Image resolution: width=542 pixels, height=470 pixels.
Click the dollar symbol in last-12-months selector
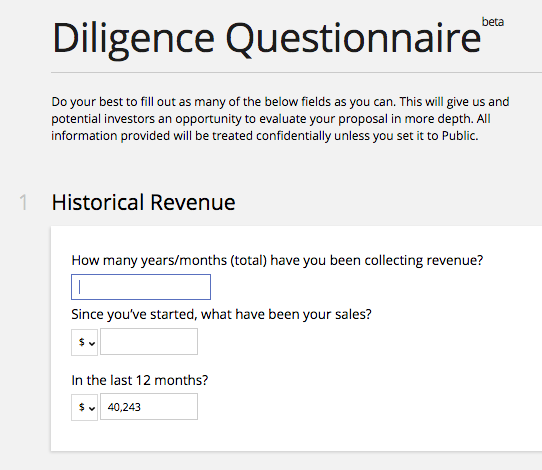(x=82, y=407)
